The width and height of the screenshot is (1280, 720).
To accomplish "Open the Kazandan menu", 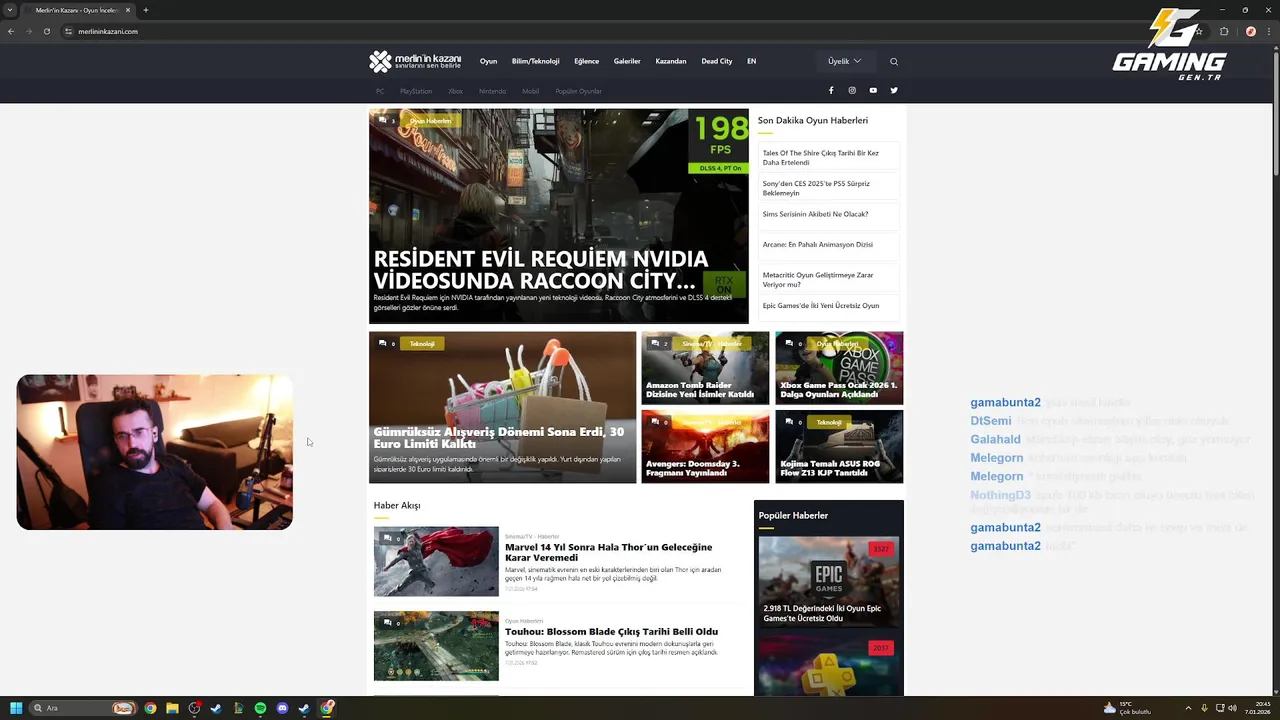I will coord(671,61).
